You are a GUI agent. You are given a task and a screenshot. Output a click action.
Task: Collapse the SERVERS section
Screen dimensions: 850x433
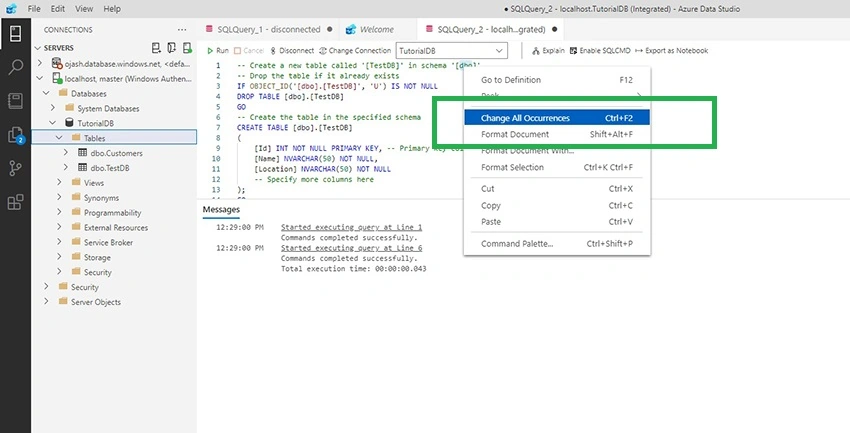coord(37,48)
